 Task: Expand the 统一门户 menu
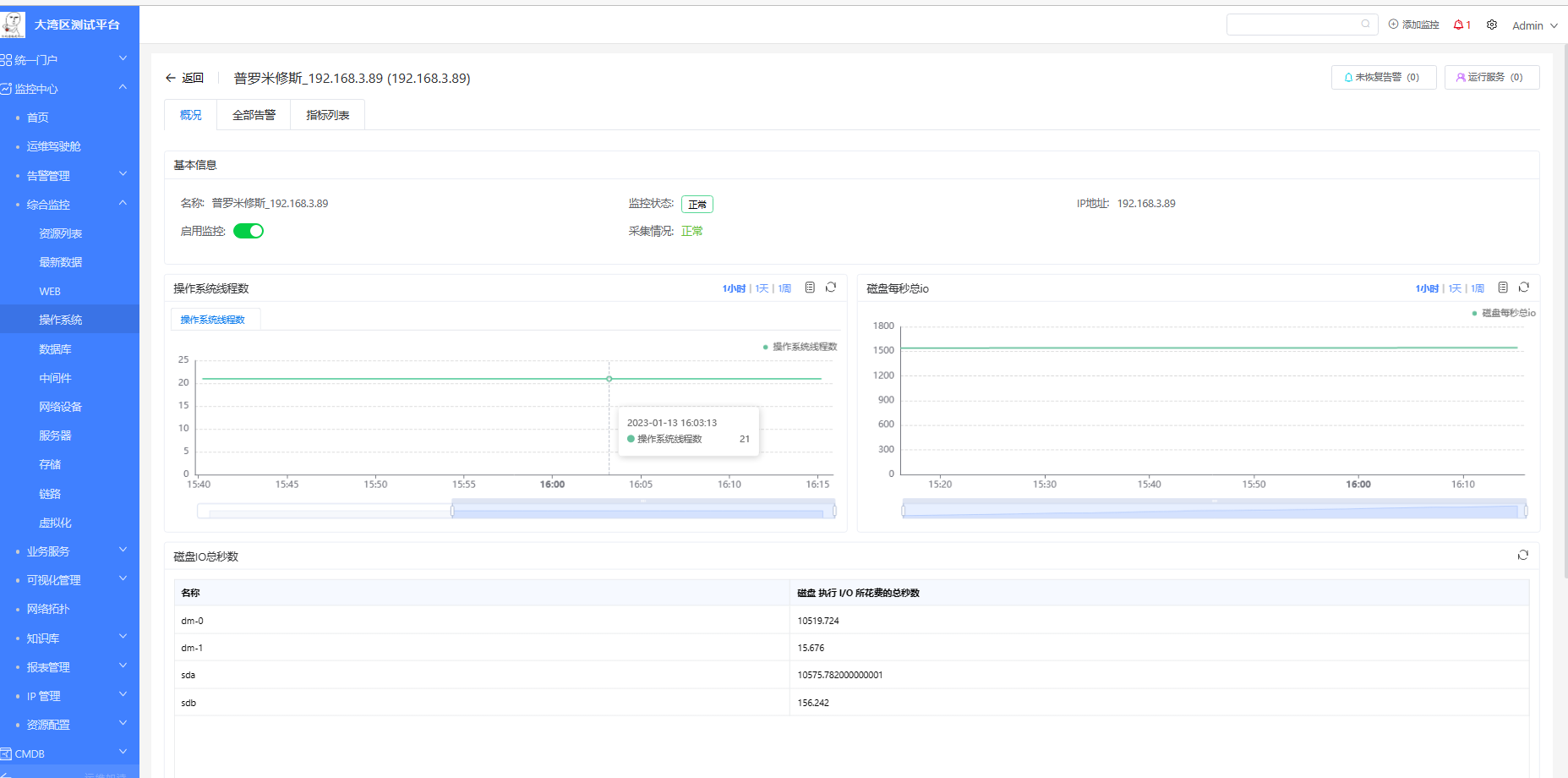click(x=123, y=58)
